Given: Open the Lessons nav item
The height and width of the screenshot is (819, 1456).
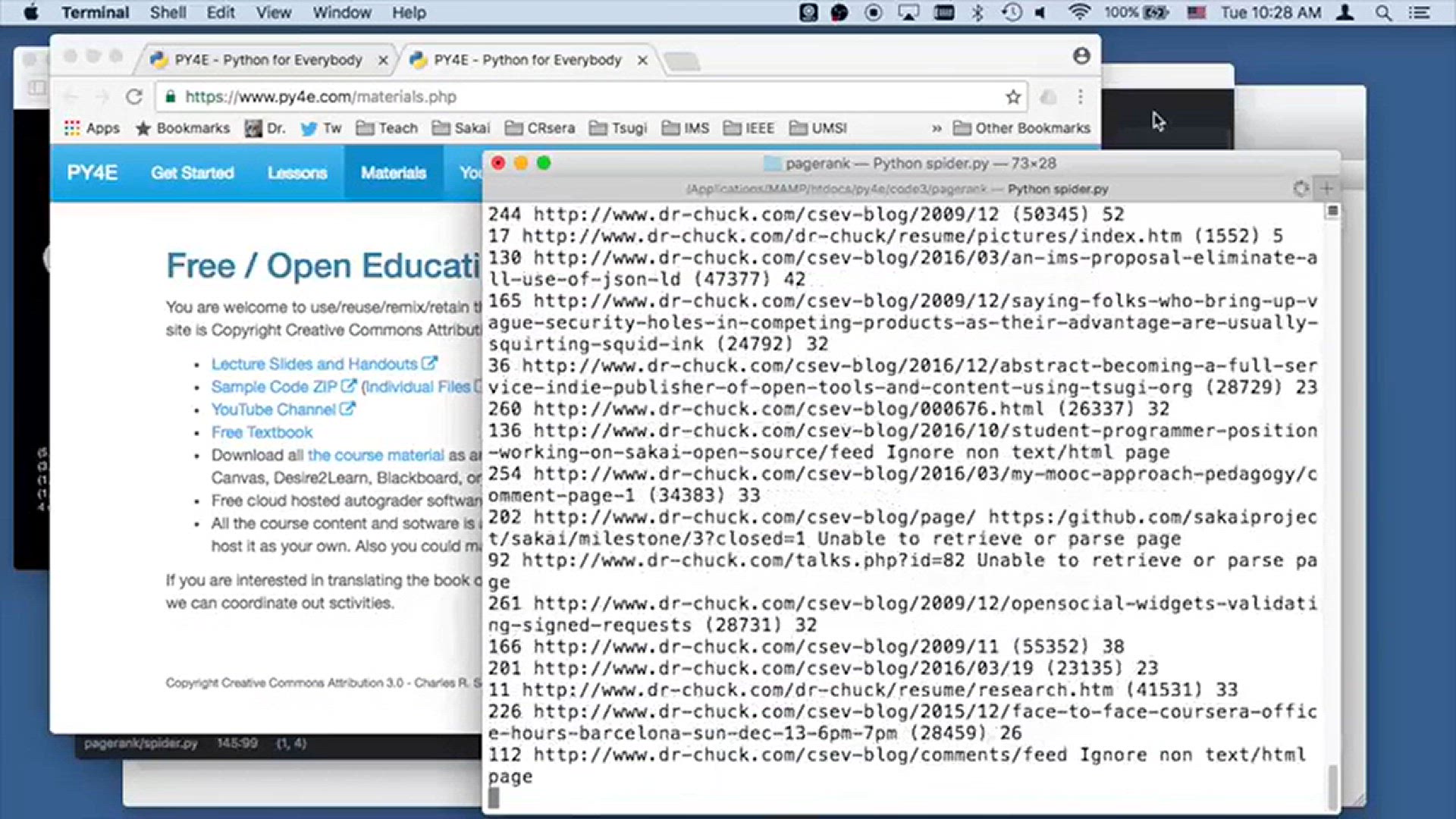Looking at the screenshot, I should click(297, 173).
